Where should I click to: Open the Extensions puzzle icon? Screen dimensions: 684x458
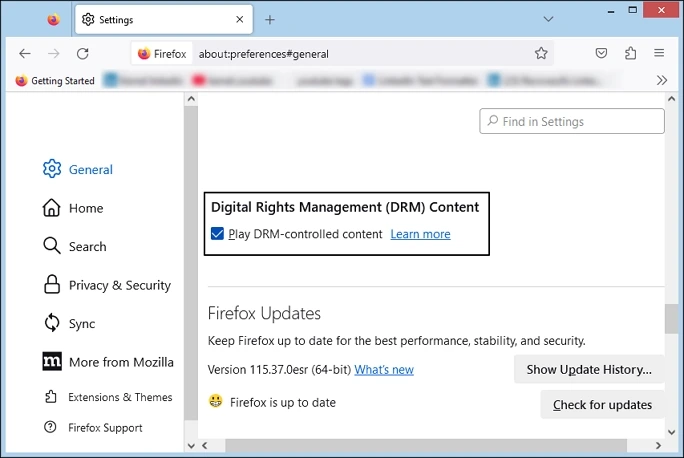tap(630, 53)
